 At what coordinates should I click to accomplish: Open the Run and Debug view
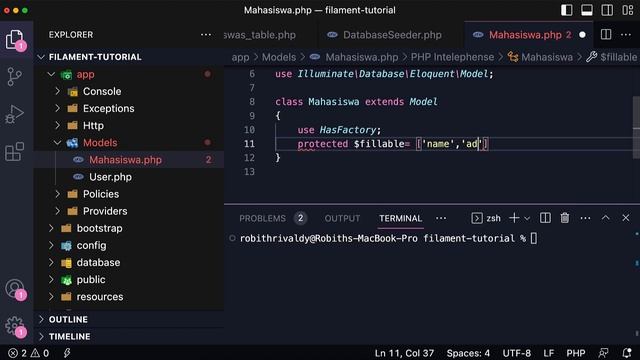click(15, 114)
